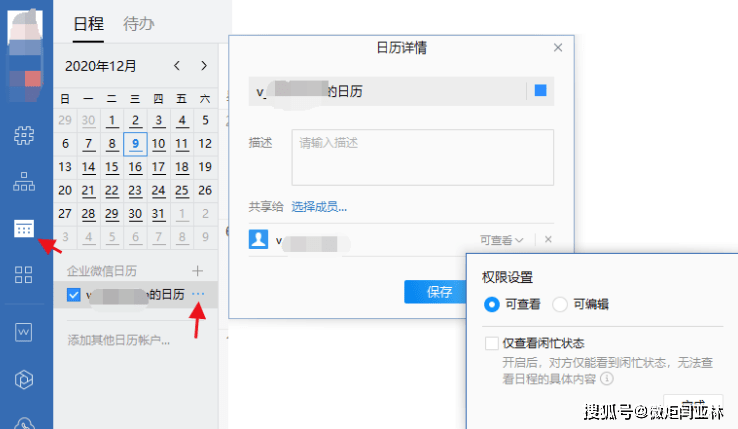Open the three-dots menu beside the calendar name
The width and height of the screenshot is (738, 429).
coord(198,294)
